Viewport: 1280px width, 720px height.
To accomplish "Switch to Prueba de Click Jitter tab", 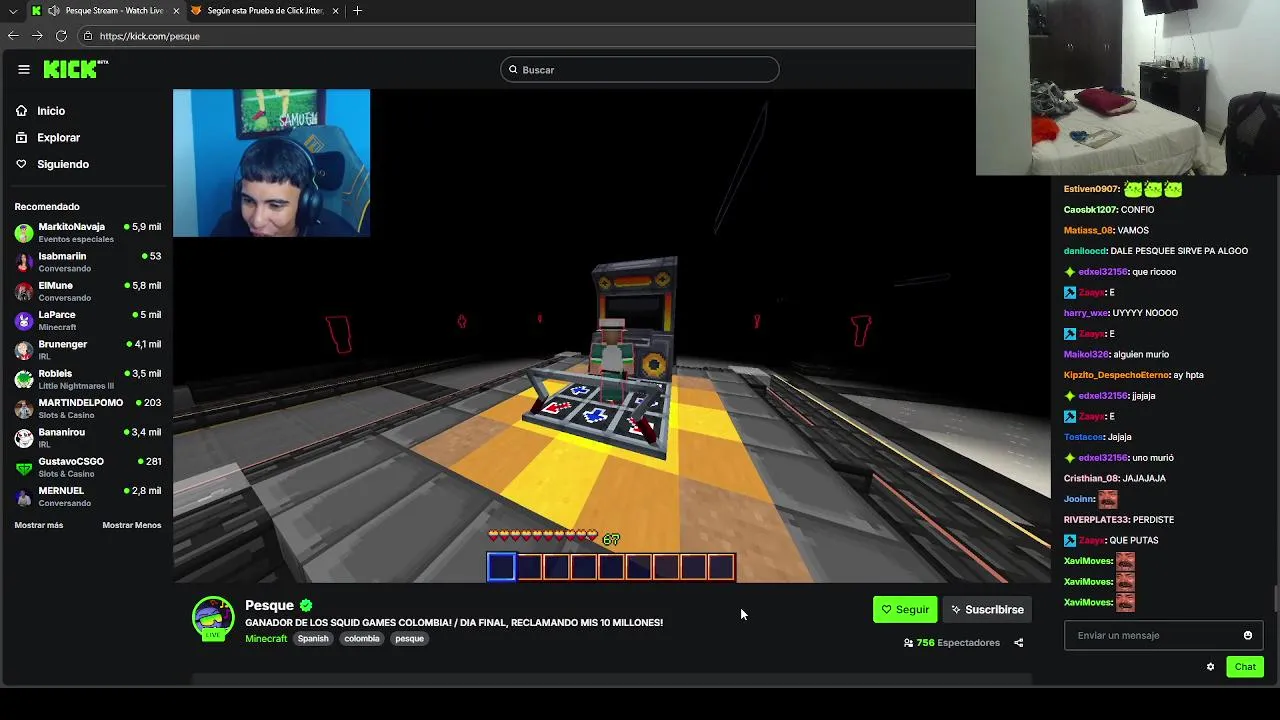I will pos(264,11).
